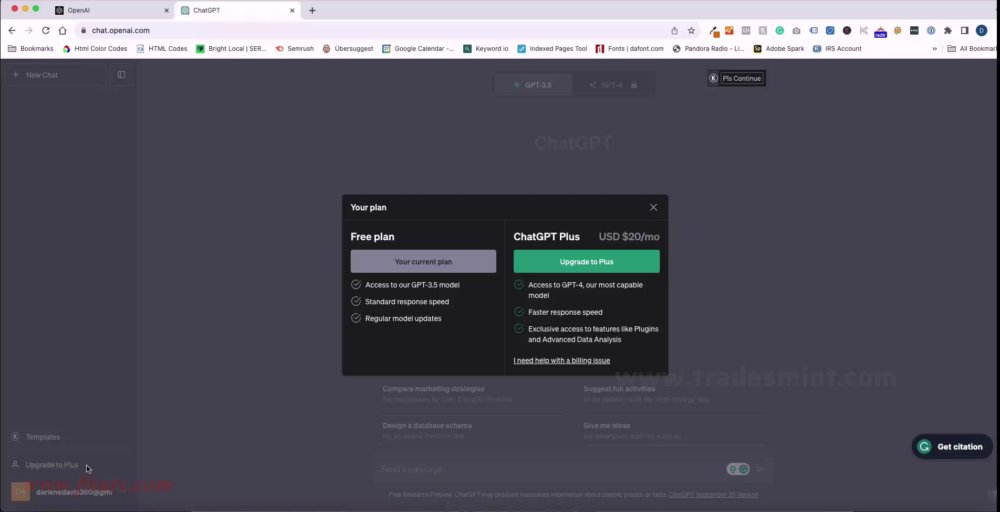Open the orange chart extension icon
The height and width of the screenshot is (512, 1000).
point(730,30)
